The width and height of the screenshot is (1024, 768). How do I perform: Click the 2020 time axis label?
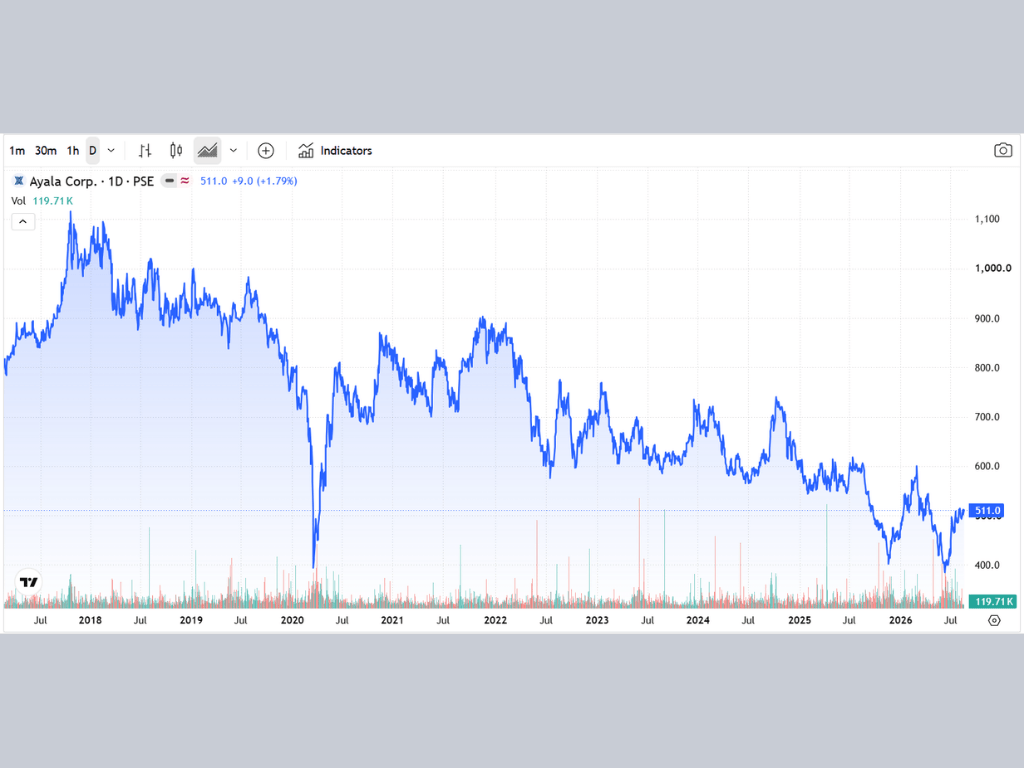pos(292,620)
